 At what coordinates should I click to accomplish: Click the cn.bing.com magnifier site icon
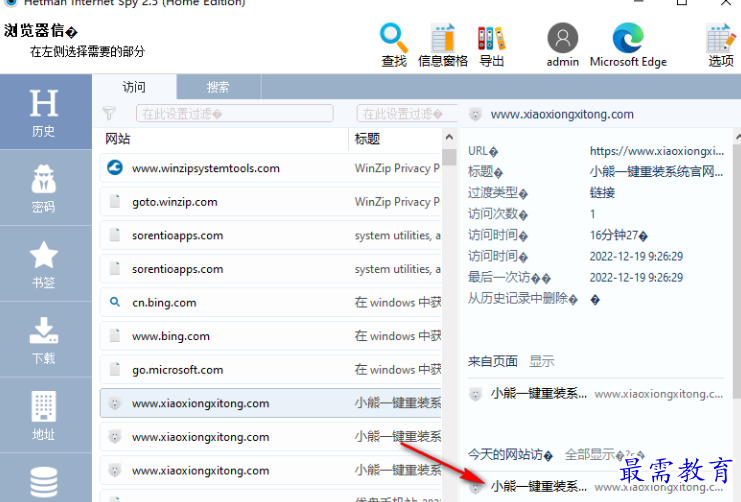(x=115, y=302)
